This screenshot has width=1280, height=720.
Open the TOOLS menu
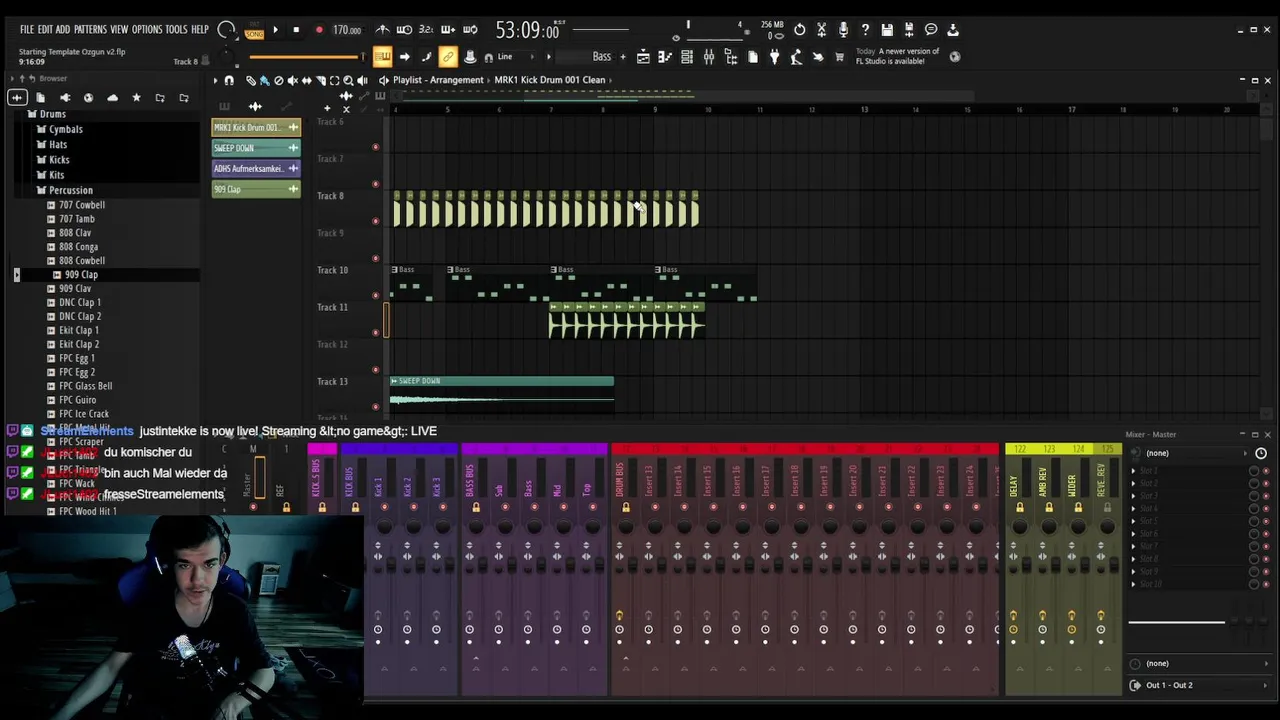[176, 30]
